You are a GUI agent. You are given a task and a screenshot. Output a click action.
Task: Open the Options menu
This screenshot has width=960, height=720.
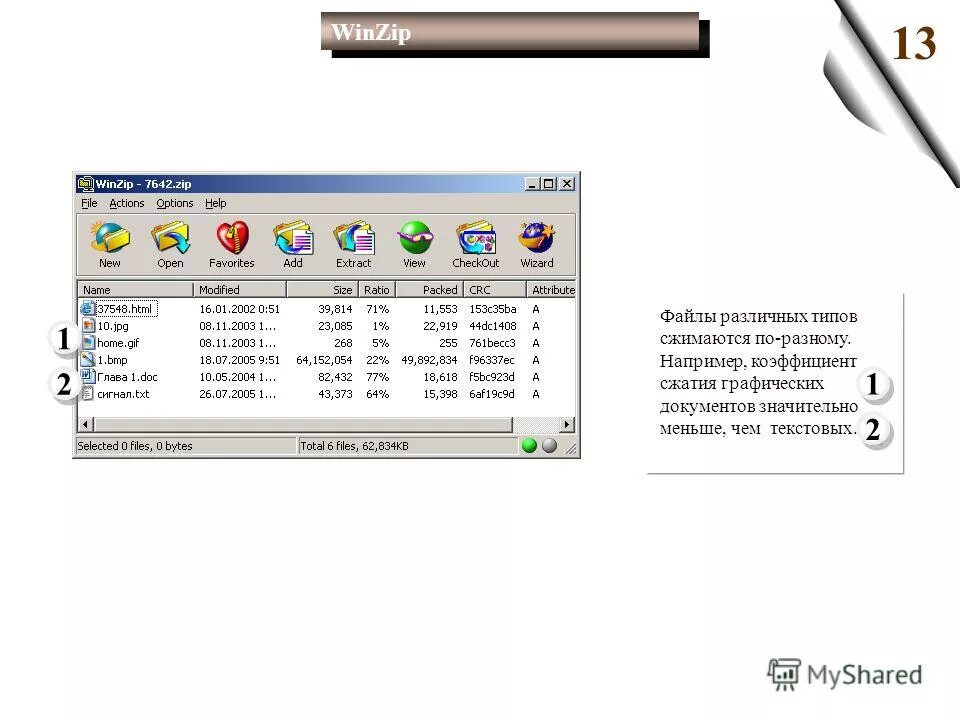(x=174, y=203)
